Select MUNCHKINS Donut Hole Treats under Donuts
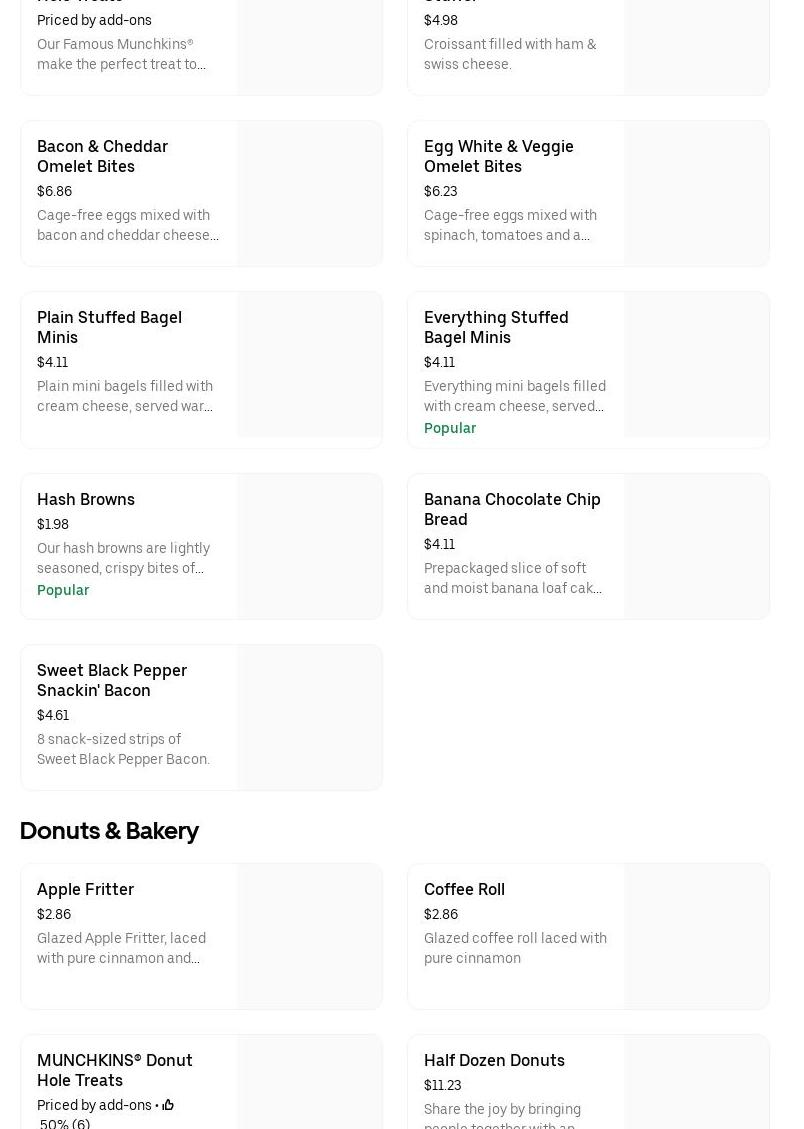 (x=115, y=1070)
